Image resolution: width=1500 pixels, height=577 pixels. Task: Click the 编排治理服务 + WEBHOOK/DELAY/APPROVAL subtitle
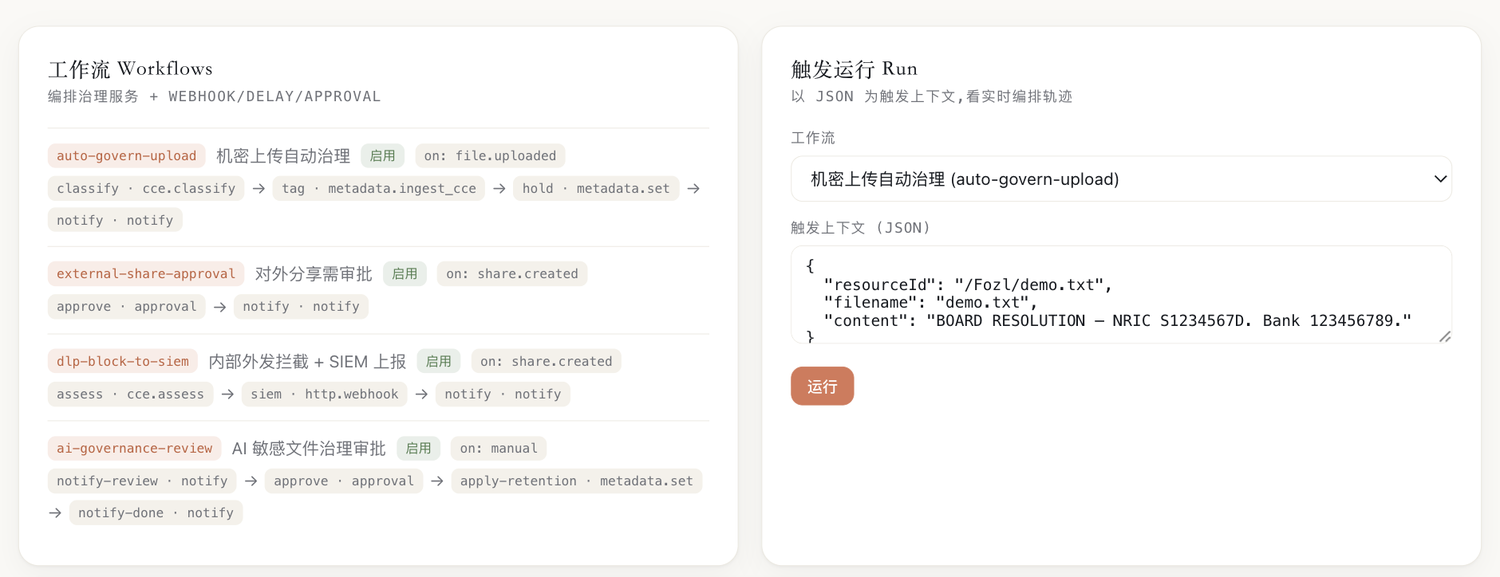tap(215, 97)
